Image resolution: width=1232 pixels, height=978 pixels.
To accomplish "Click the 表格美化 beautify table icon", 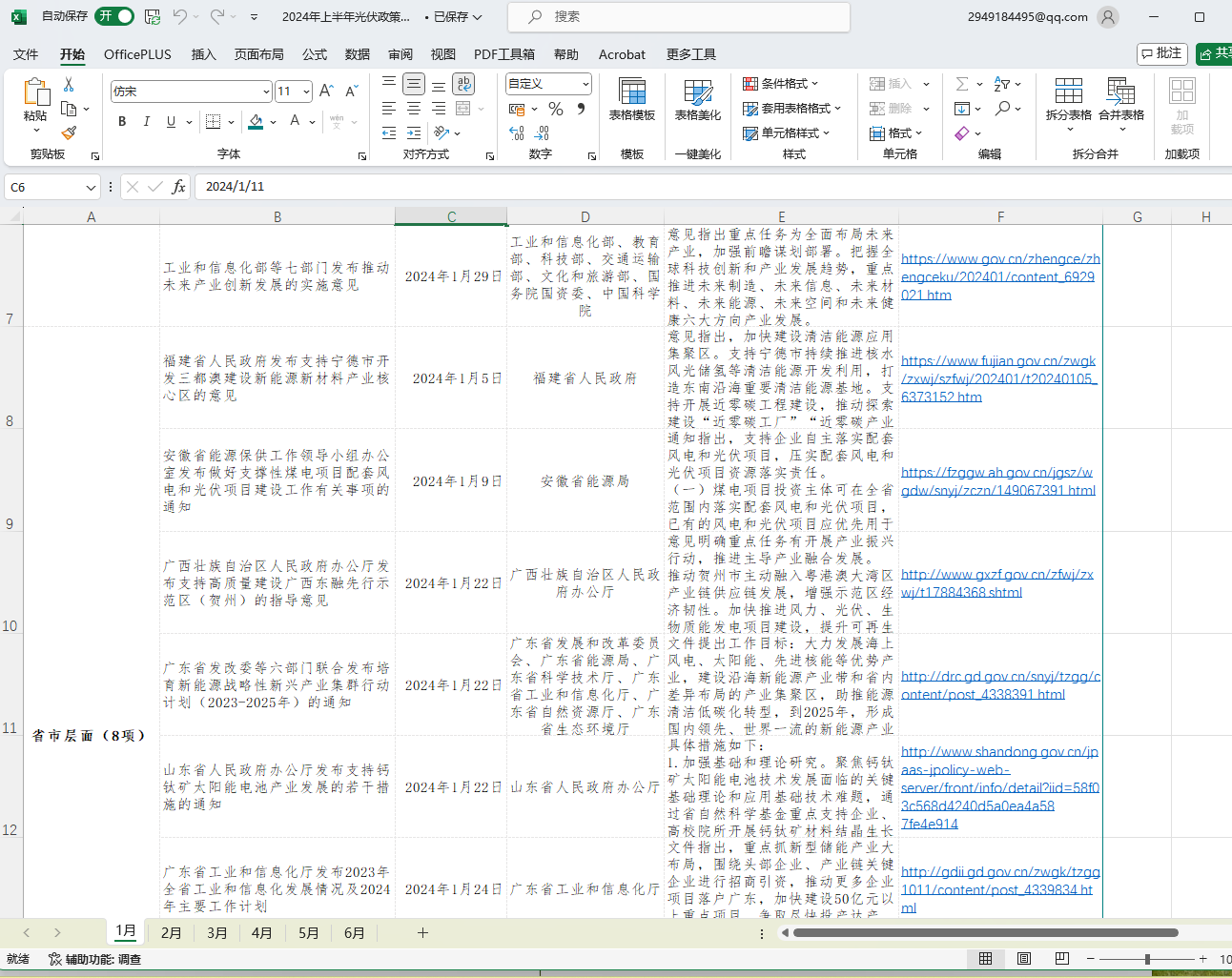I will click(698, 92).
